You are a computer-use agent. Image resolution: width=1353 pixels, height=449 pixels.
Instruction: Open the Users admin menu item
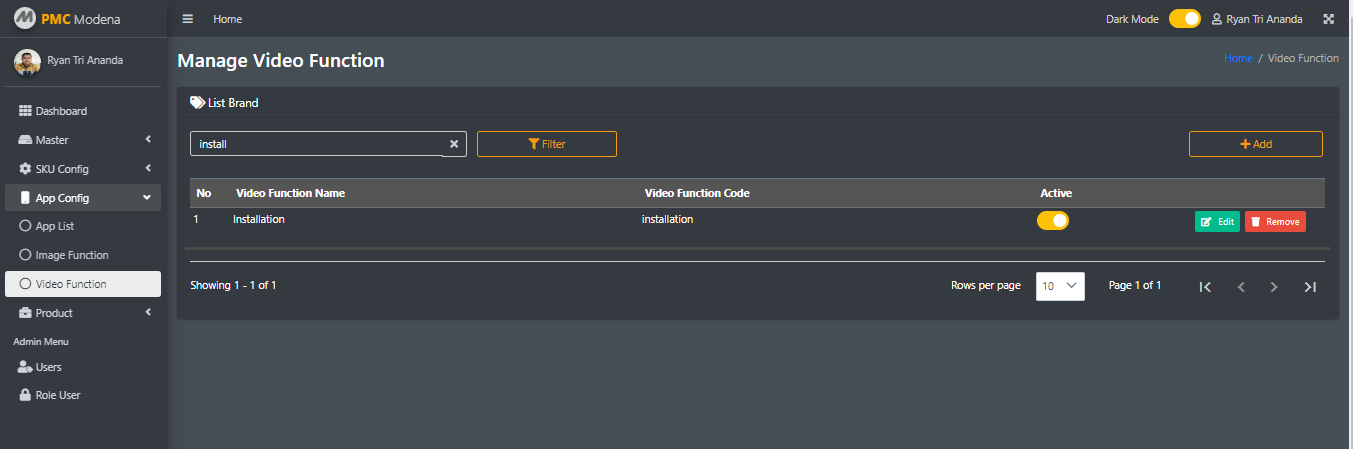48,367
